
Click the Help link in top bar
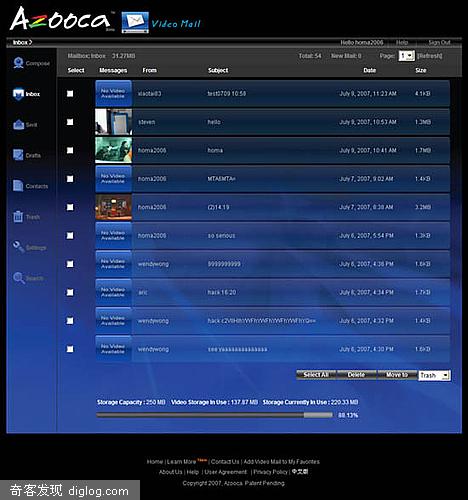402,42
